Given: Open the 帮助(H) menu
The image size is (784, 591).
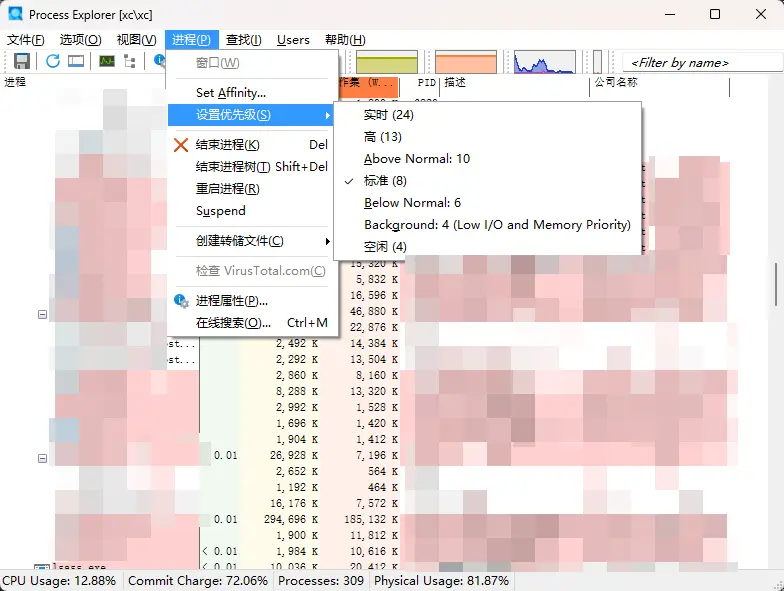Looking at the screenshot, I should (346, 40).
